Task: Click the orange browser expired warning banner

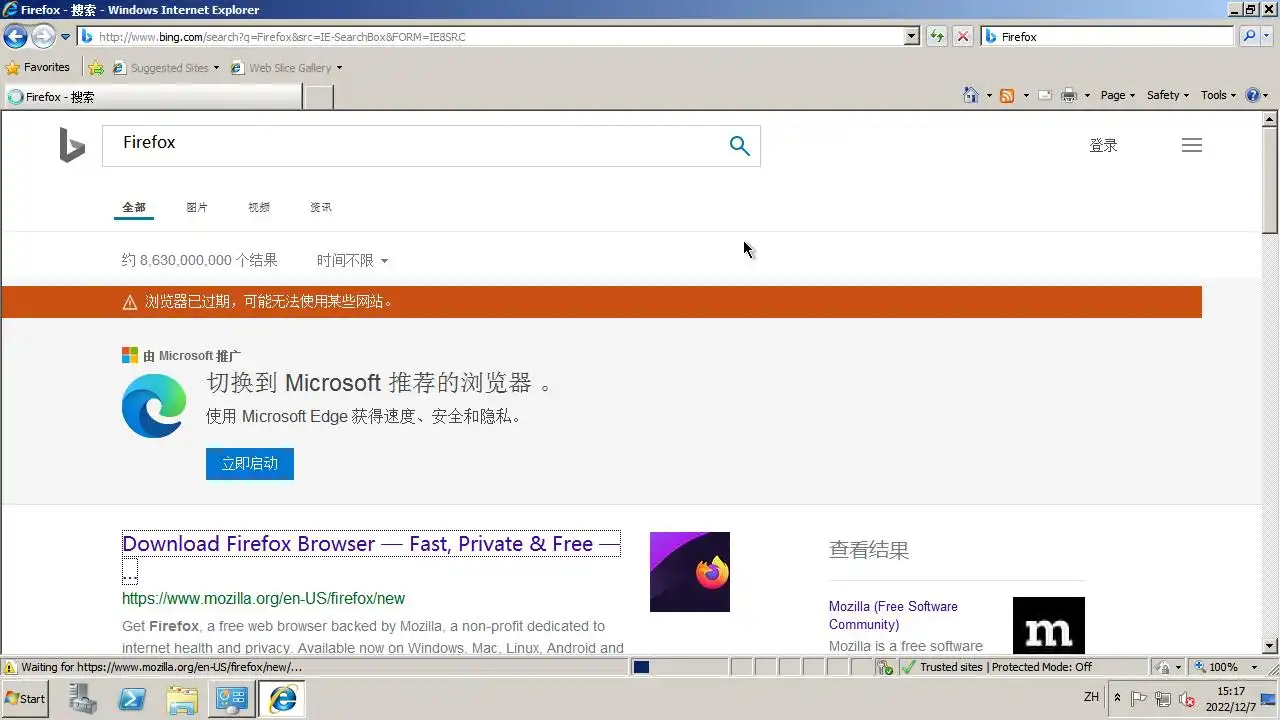Action: click(602, 302)
